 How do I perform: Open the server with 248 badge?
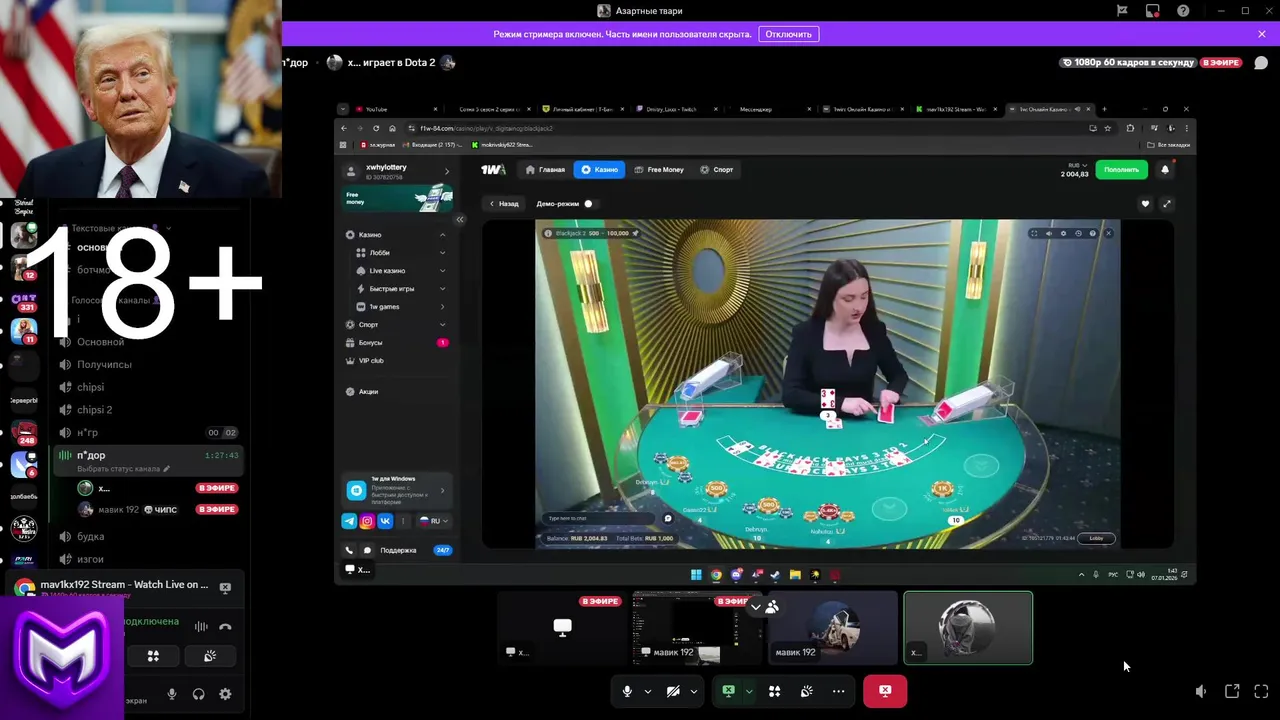coord(24,433)
